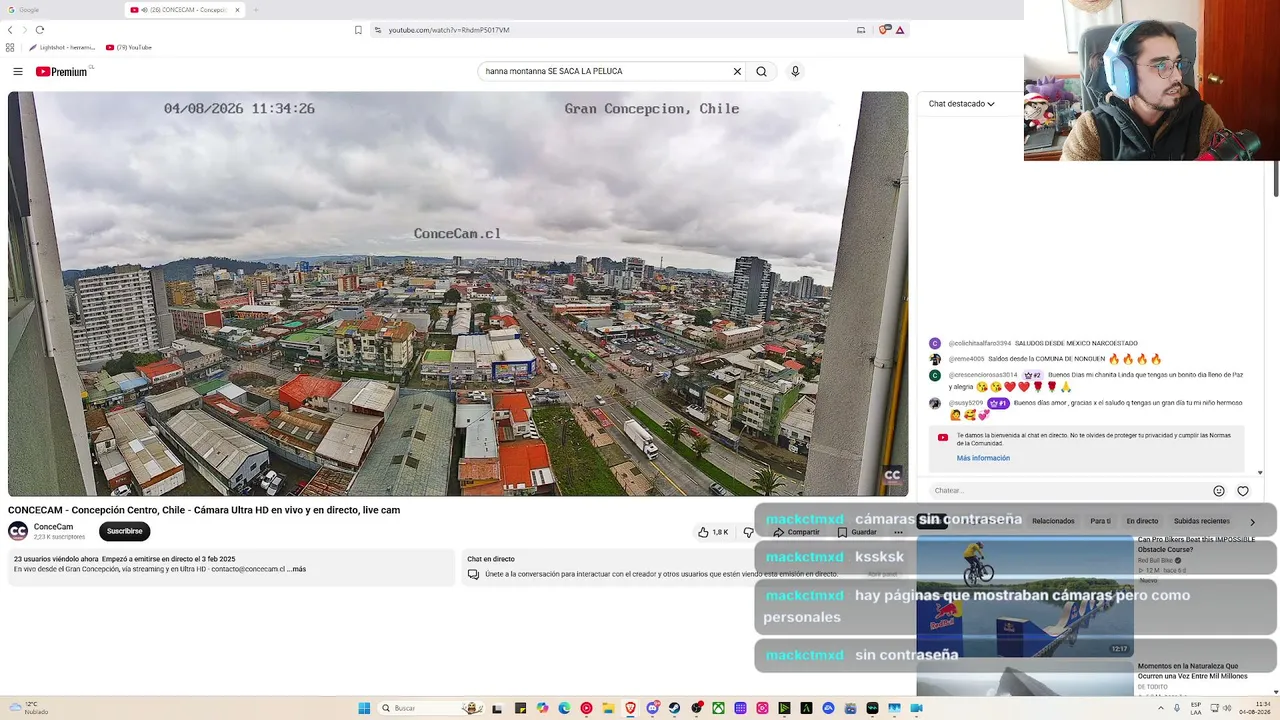Open Momentos en la Naturaleza video title
Screen dimensions: 1280x720
[x=1192, y=671]
